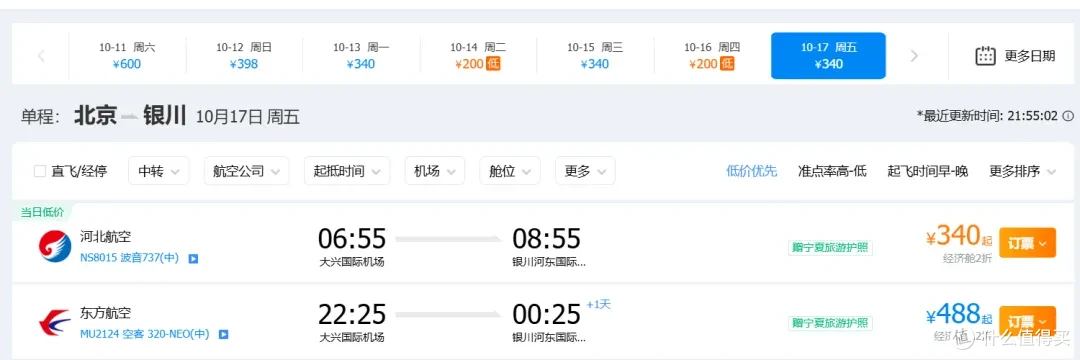Click the info icon next to NS8015 波音737(中)

tap(194, 259)
